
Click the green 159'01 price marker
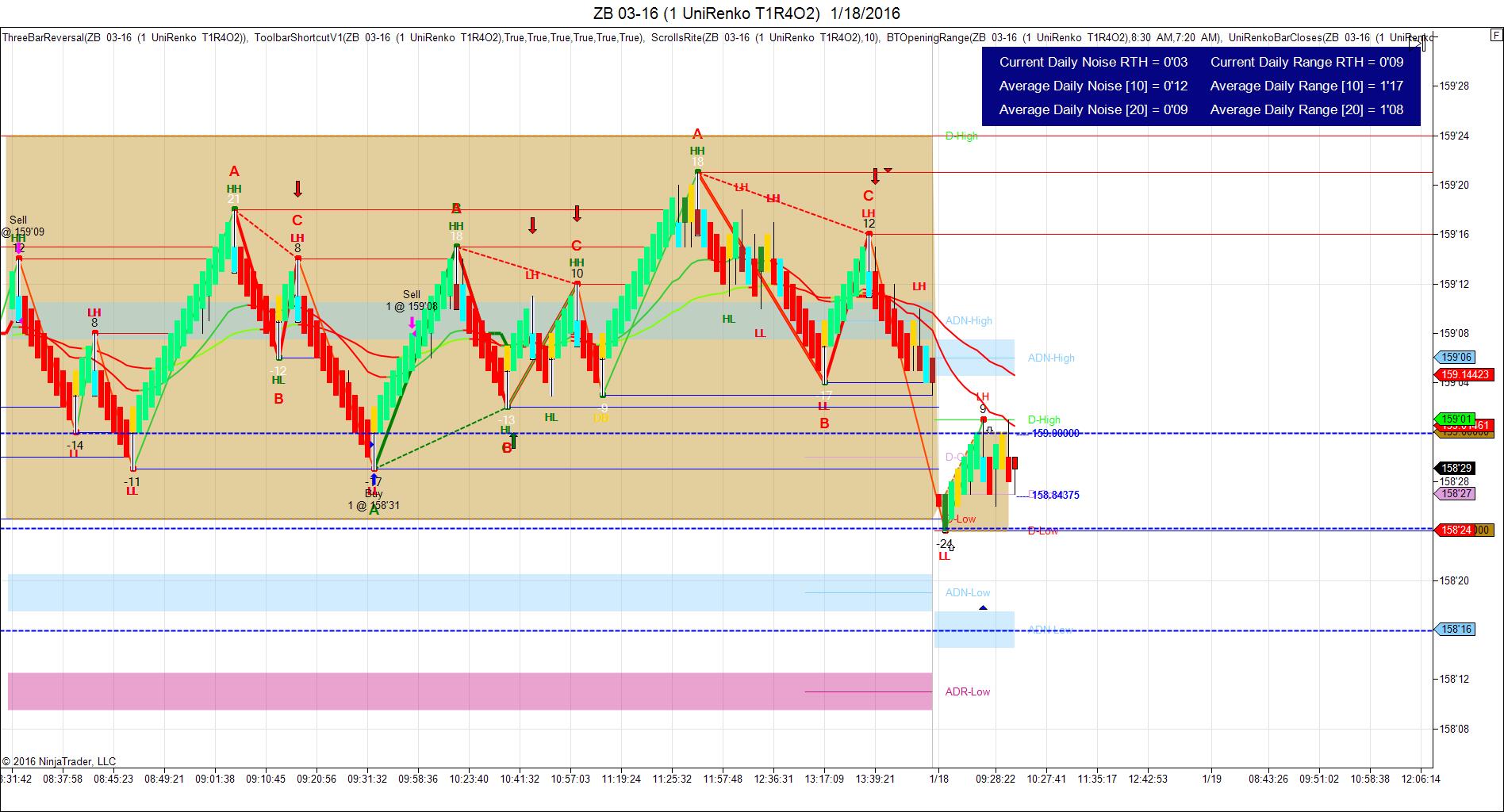tap(1456, 419)
